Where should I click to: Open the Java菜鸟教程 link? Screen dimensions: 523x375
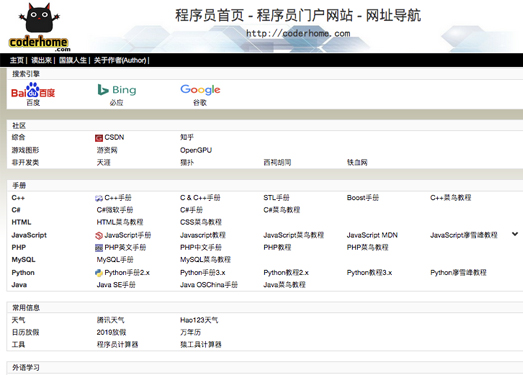pyautogui.click(x=285, y=285)
